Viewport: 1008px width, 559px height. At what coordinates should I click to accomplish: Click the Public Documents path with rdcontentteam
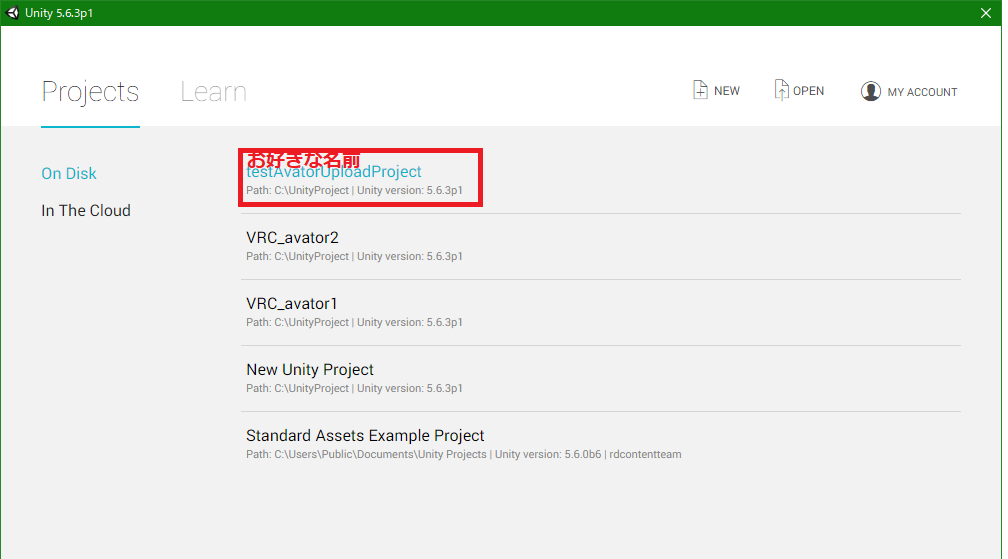[x=464, y=454]
